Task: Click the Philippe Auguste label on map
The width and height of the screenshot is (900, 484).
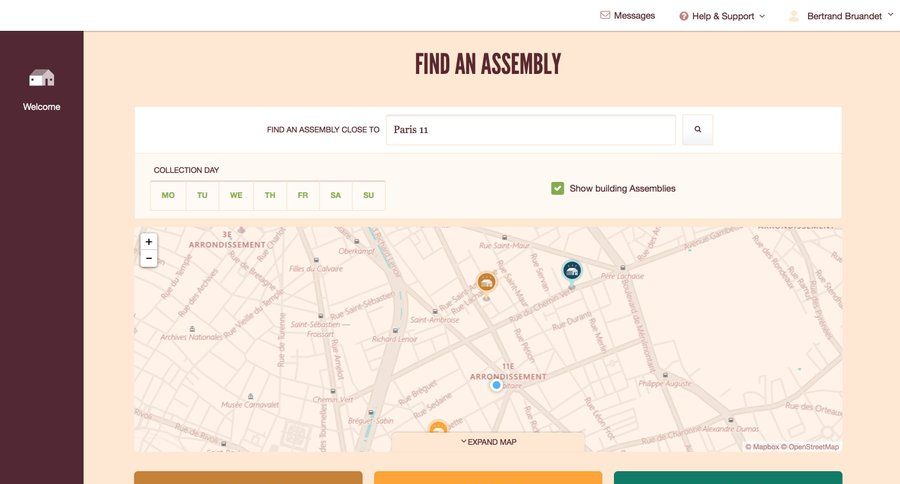Action: tap(665, 384)
